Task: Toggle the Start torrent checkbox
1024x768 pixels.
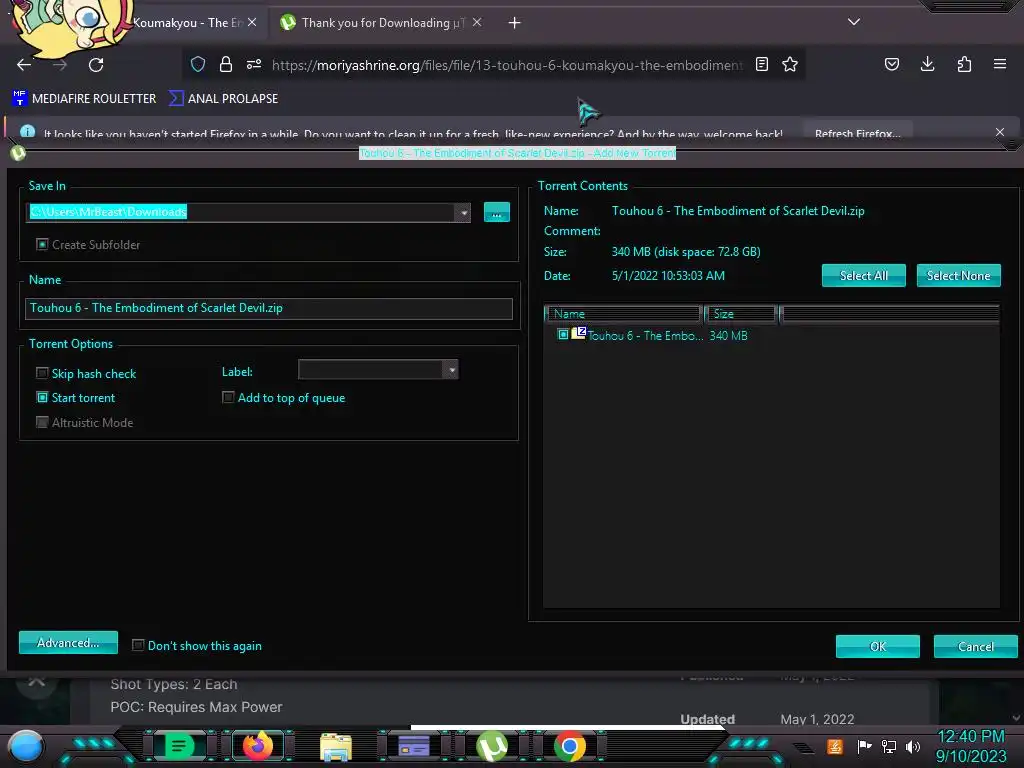Action: [x=42, y=397]
